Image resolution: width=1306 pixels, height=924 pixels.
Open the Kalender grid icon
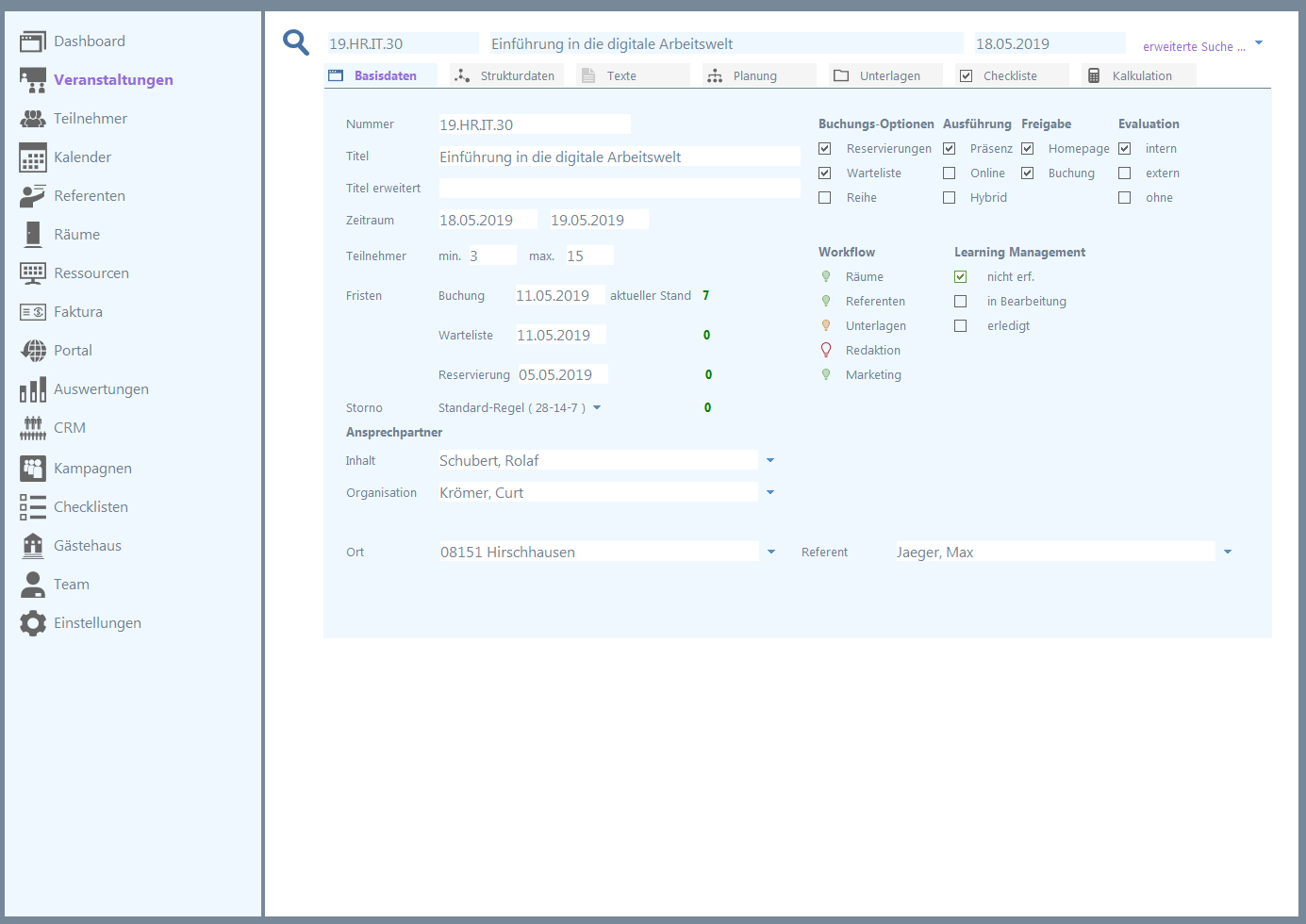coord(33,157)
